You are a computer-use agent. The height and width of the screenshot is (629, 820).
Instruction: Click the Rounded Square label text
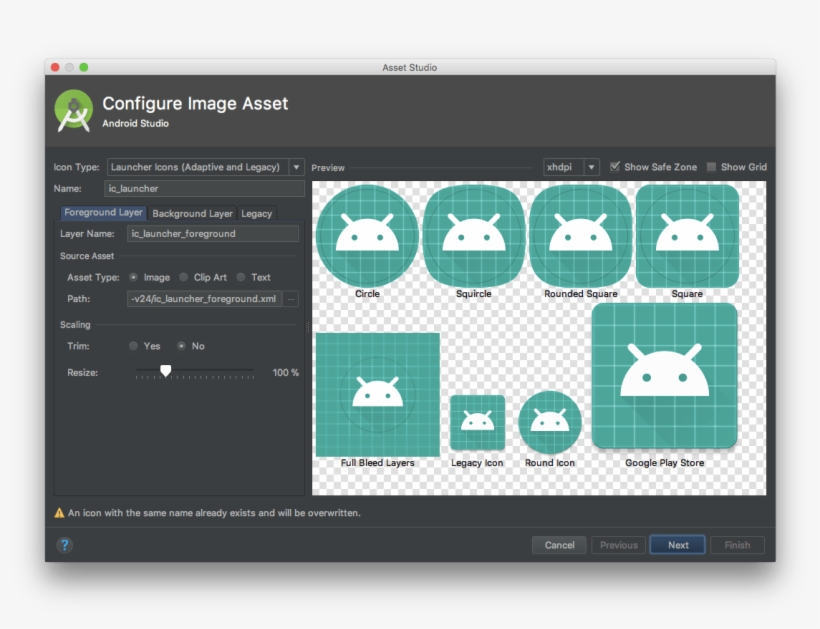tap(580, 294)
